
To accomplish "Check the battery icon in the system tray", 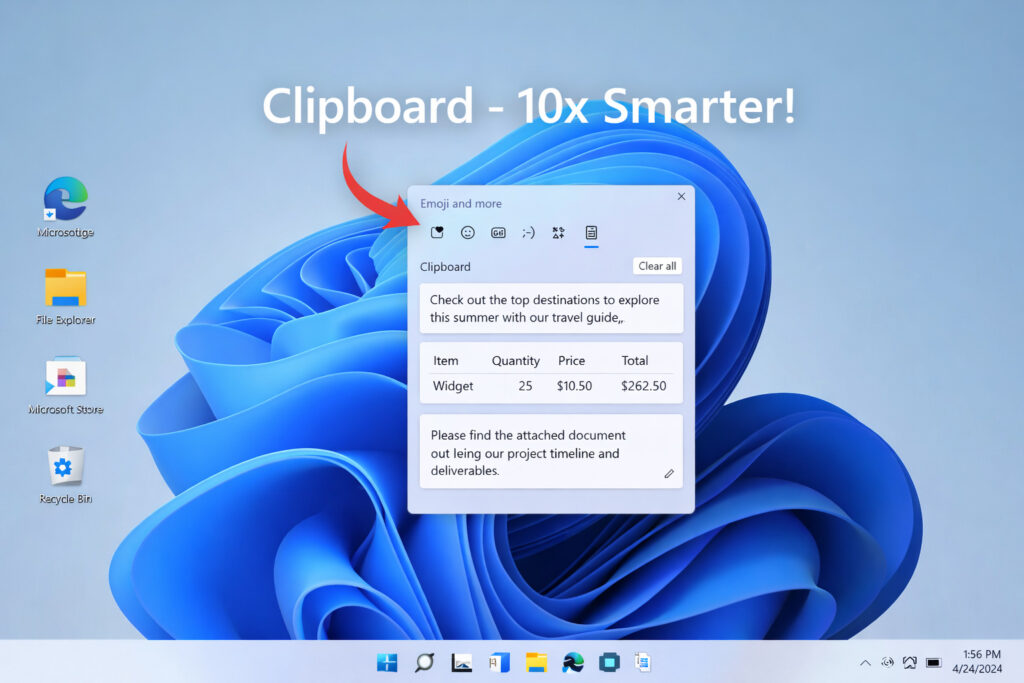I will (932, 662).
